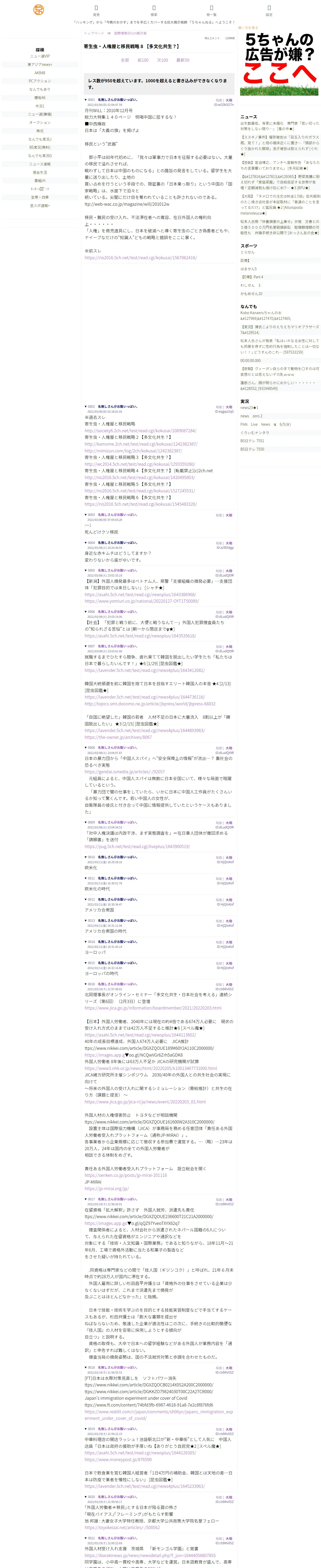
Task: Collapse post 0002 with its triangle
Action: point(86,407)
